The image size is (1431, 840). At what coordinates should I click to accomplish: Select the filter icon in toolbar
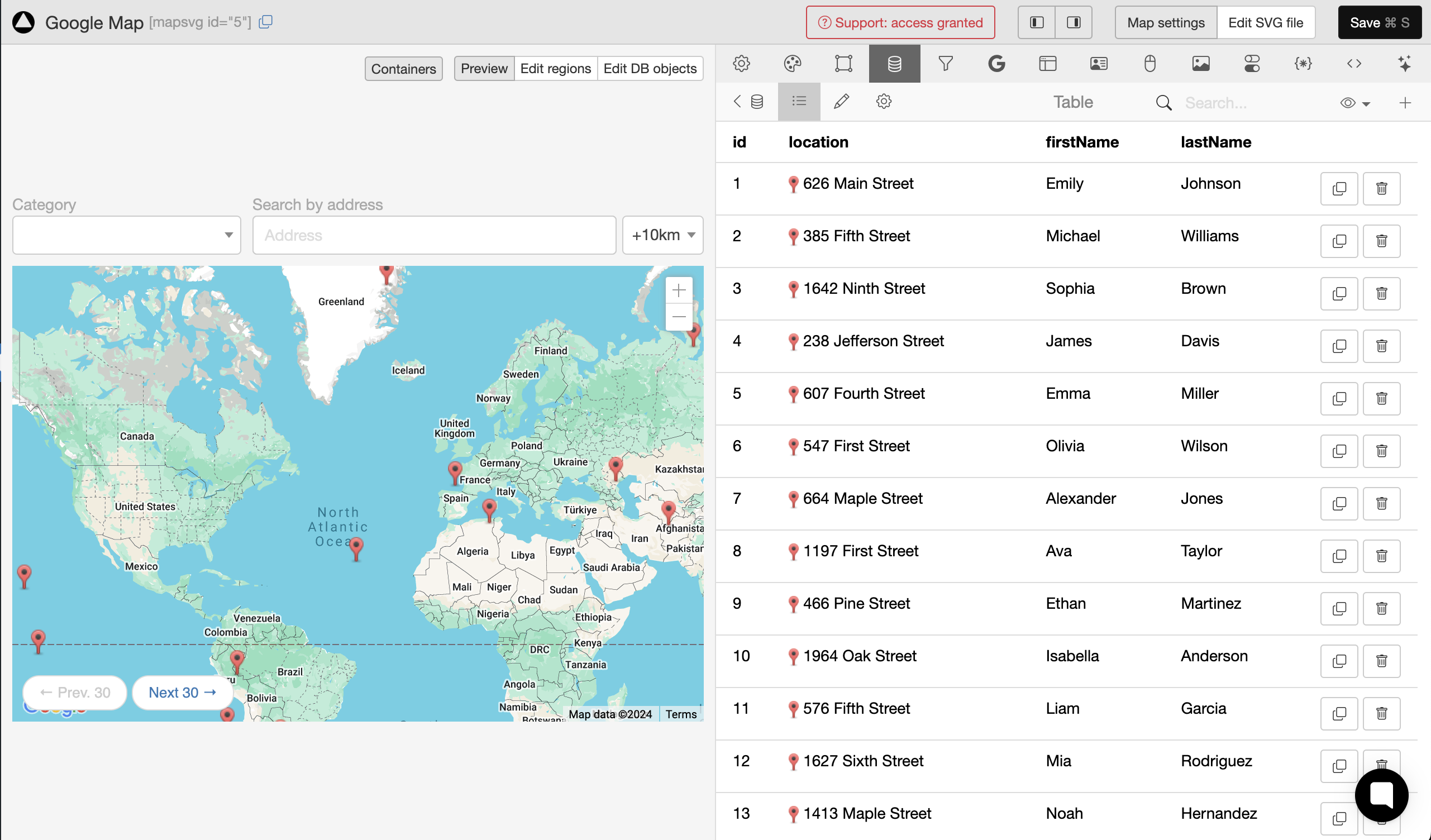pos(945,63)
